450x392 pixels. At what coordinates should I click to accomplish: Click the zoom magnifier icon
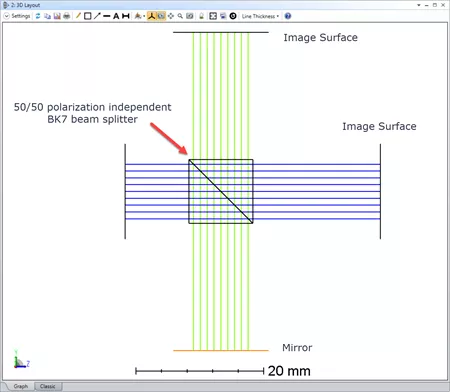tap(180, 16)
